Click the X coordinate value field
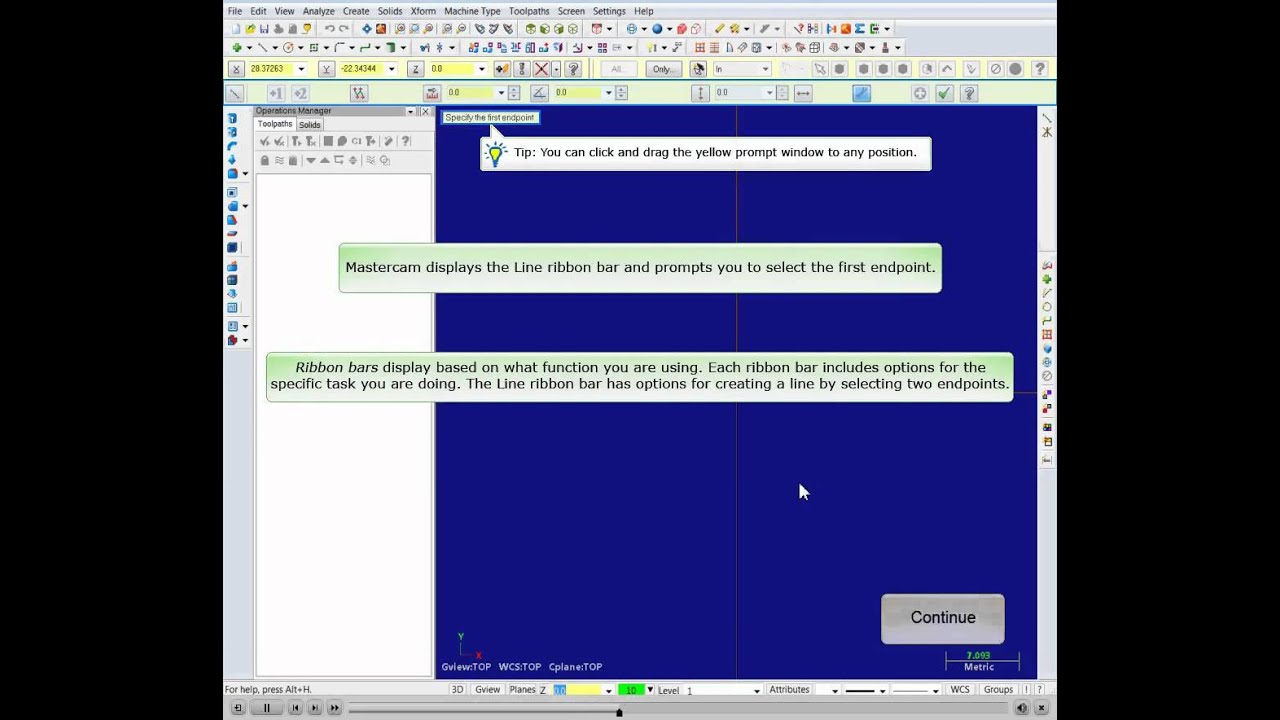The image size is (1280, 720). [271, 69]
